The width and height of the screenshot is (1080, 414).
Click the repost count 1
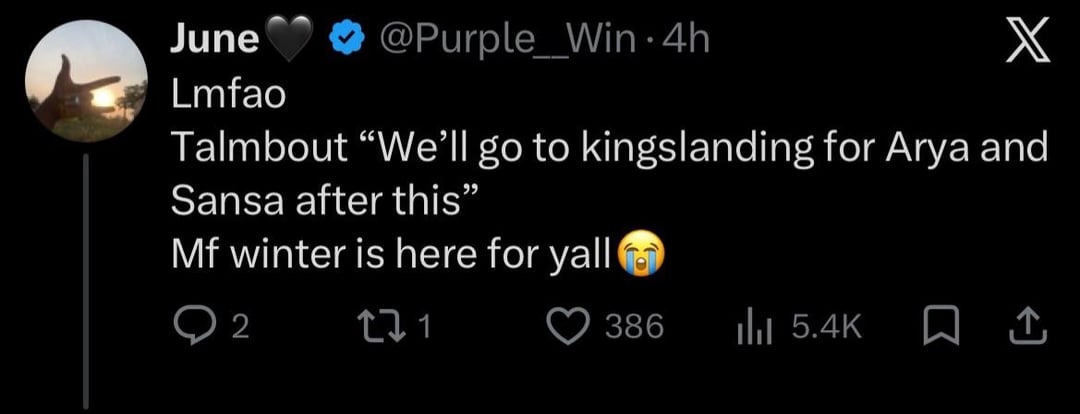click(x=424, y=328)
